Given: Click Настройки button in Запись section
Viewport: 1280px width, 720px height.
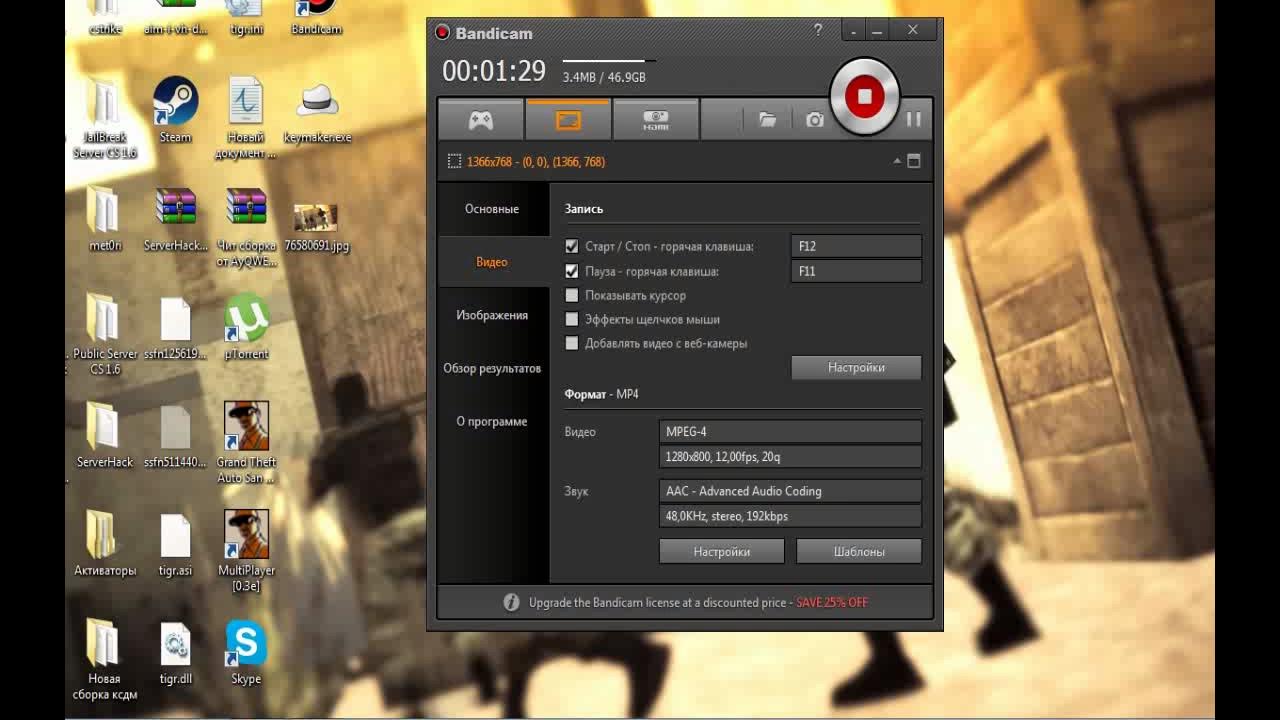Looking at the screenshot, I should pyautogui.click(x=856, y=368).
